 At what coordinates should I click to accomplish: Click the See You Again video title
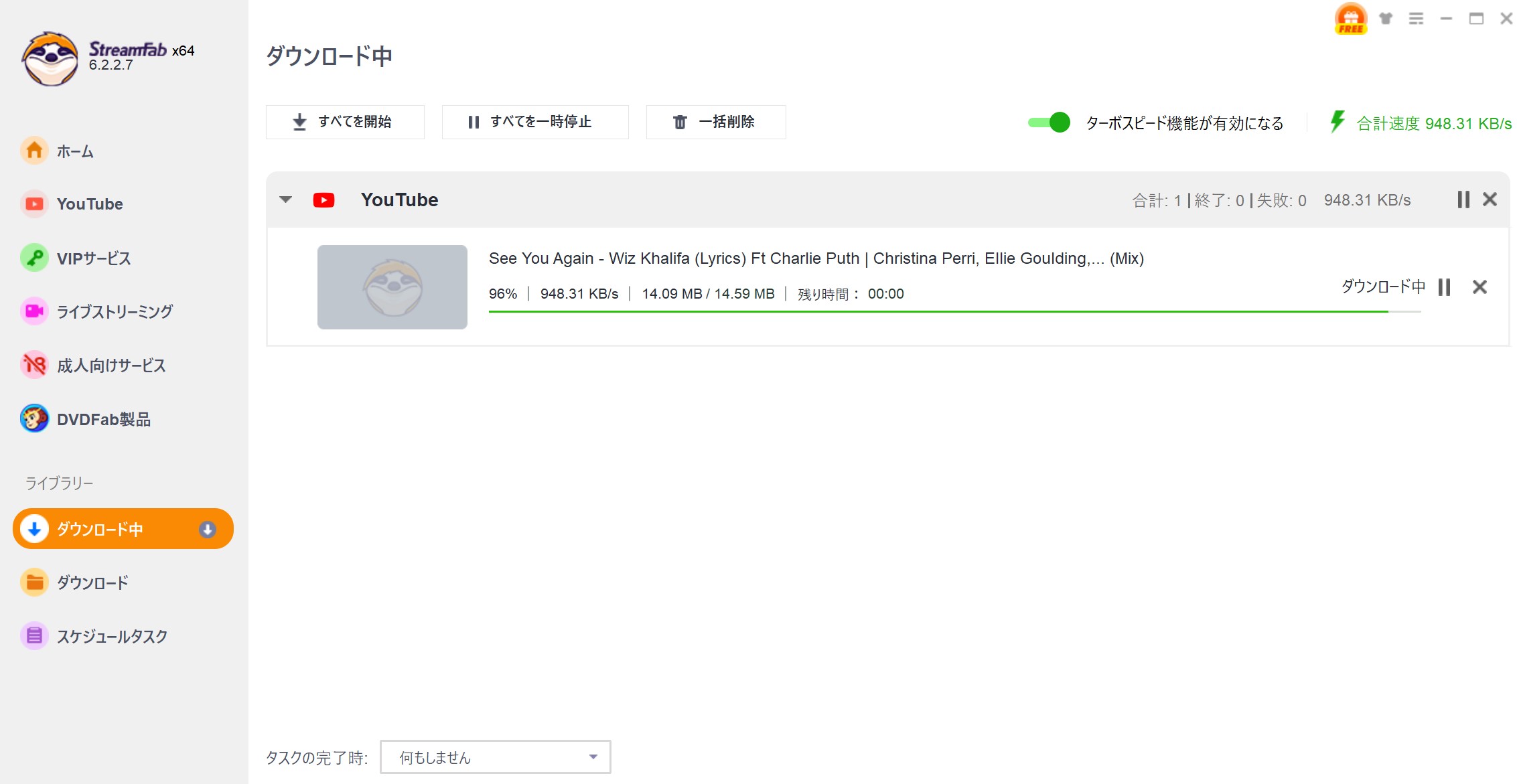[816, 258]
